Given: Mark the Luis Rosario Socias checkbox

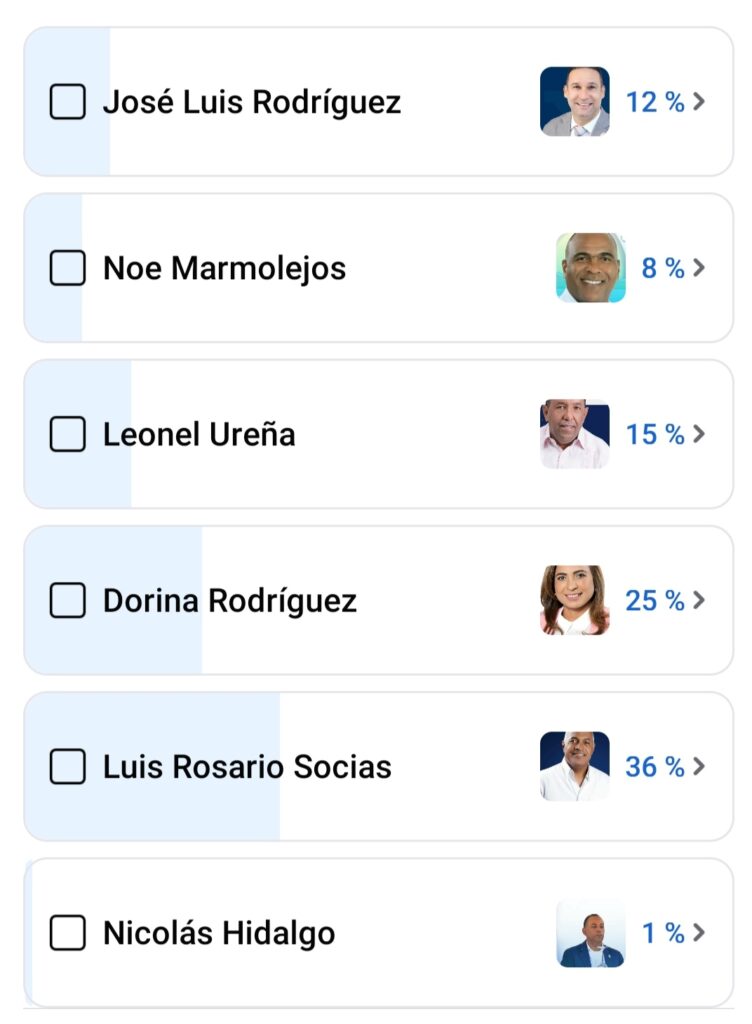Looking at the screenshot, I should [x=67, y=767].
